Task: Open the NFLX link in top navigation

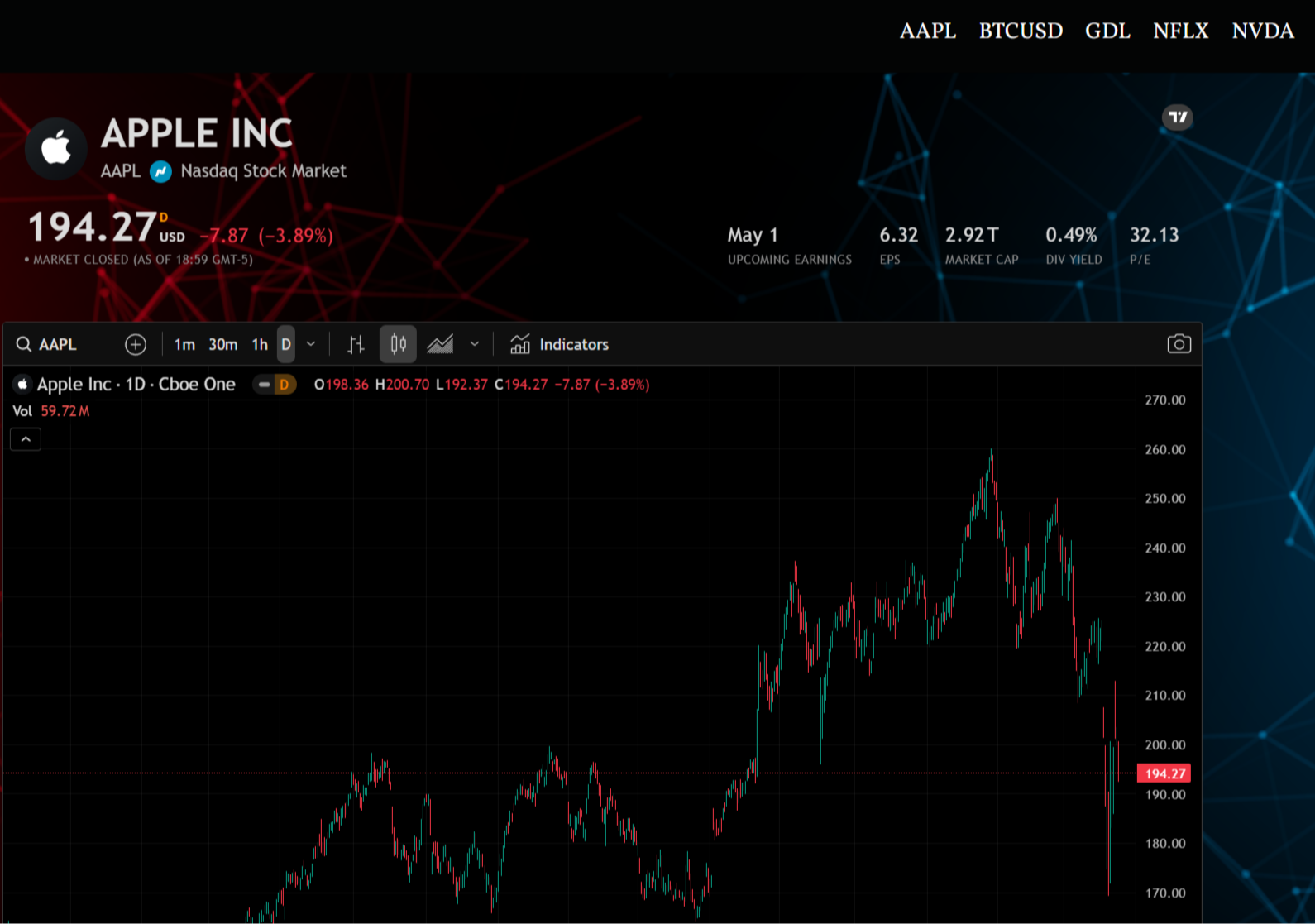Action: coord(1181,31)
